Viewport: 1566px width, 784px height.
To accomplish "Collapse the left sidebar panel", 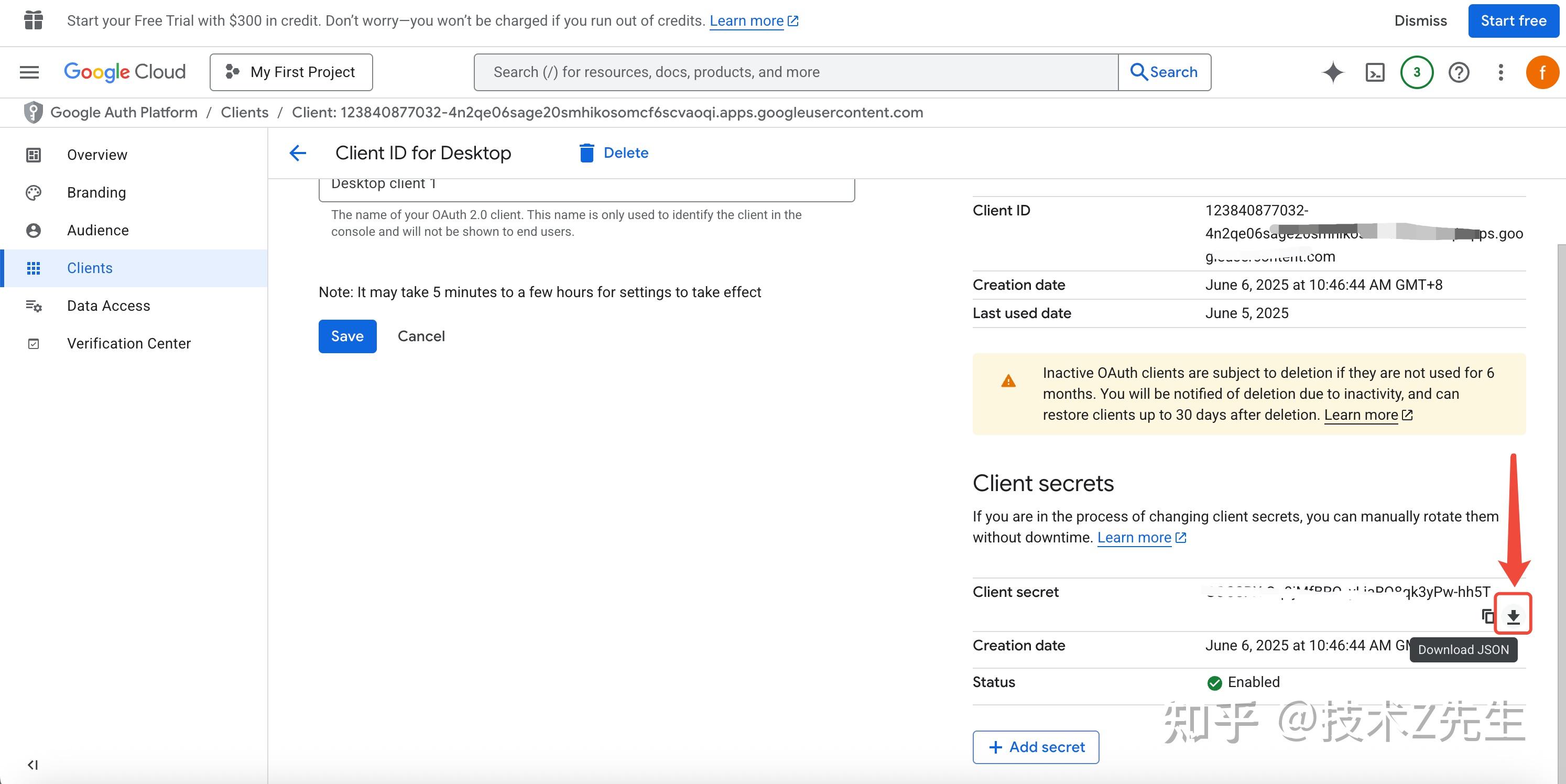I will pos(33,765).
